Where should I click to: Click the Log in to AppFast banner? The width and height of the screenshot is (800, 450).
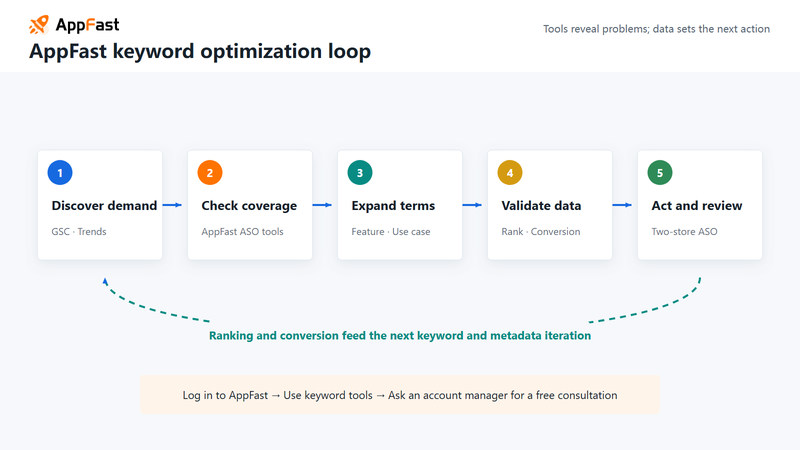[400, 395]
